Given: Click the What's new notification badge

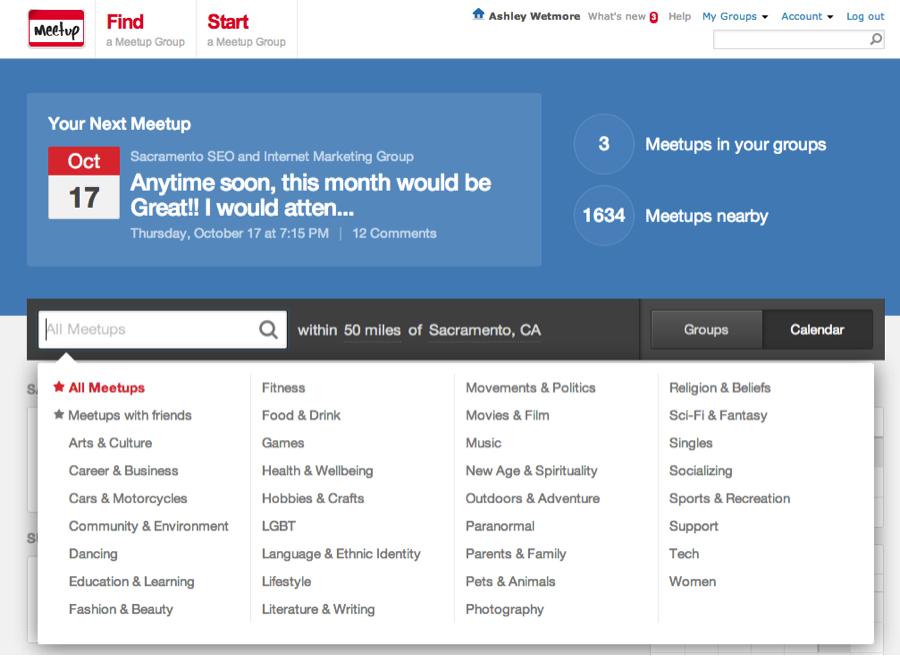Looking at the screenshot, I should tap(654, 17).
